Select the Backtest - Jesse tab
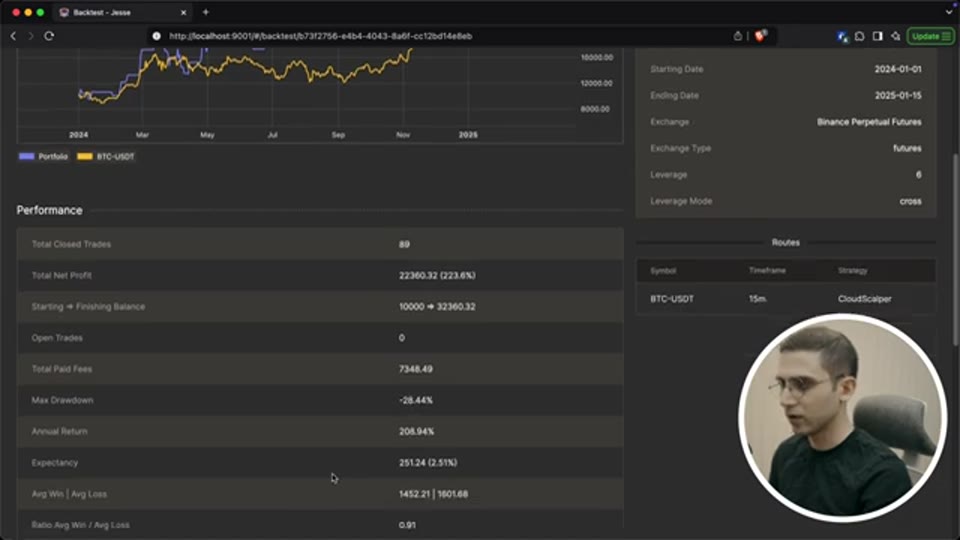960x540 pixels. click(122, 12)
